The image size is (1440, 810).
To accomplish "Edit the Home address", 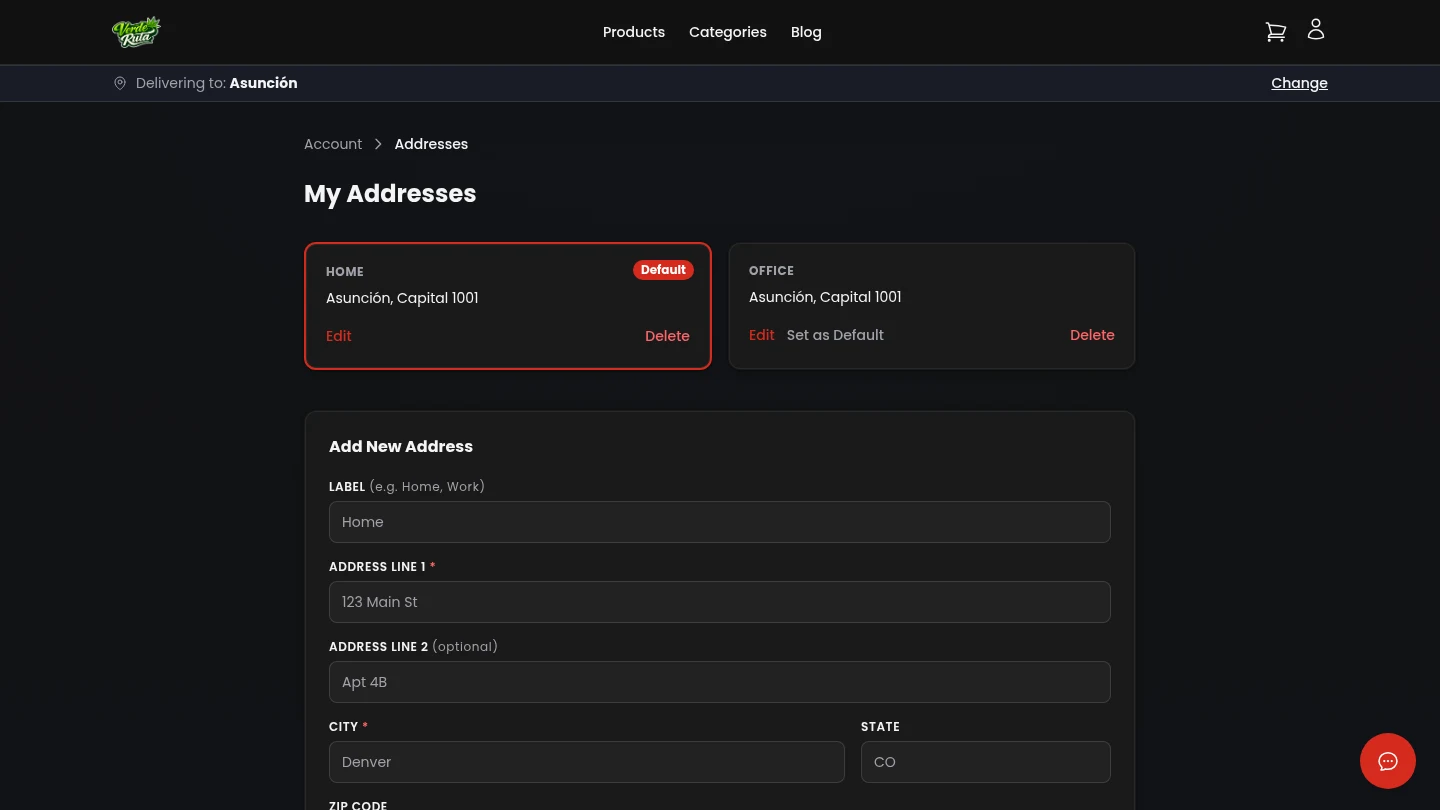I will 338,336.
